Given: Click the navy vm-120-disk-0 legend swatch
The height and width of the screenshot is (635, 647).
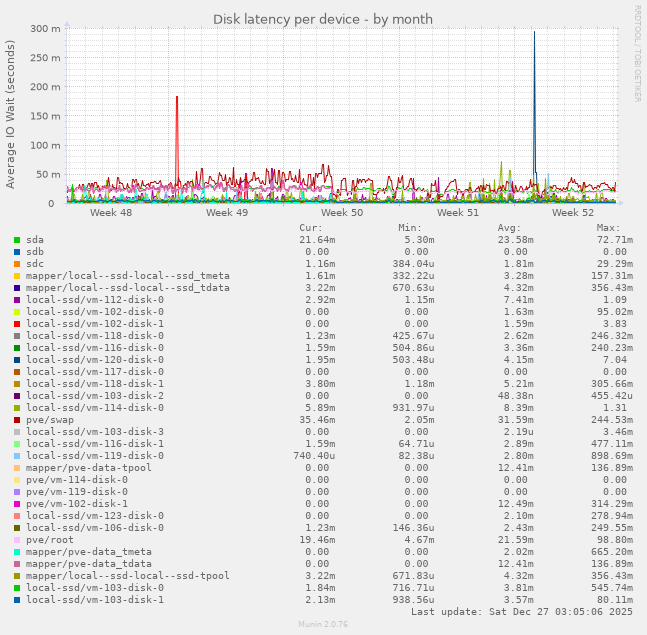Looking at the screenshot, I should click(x=17, y=360).
